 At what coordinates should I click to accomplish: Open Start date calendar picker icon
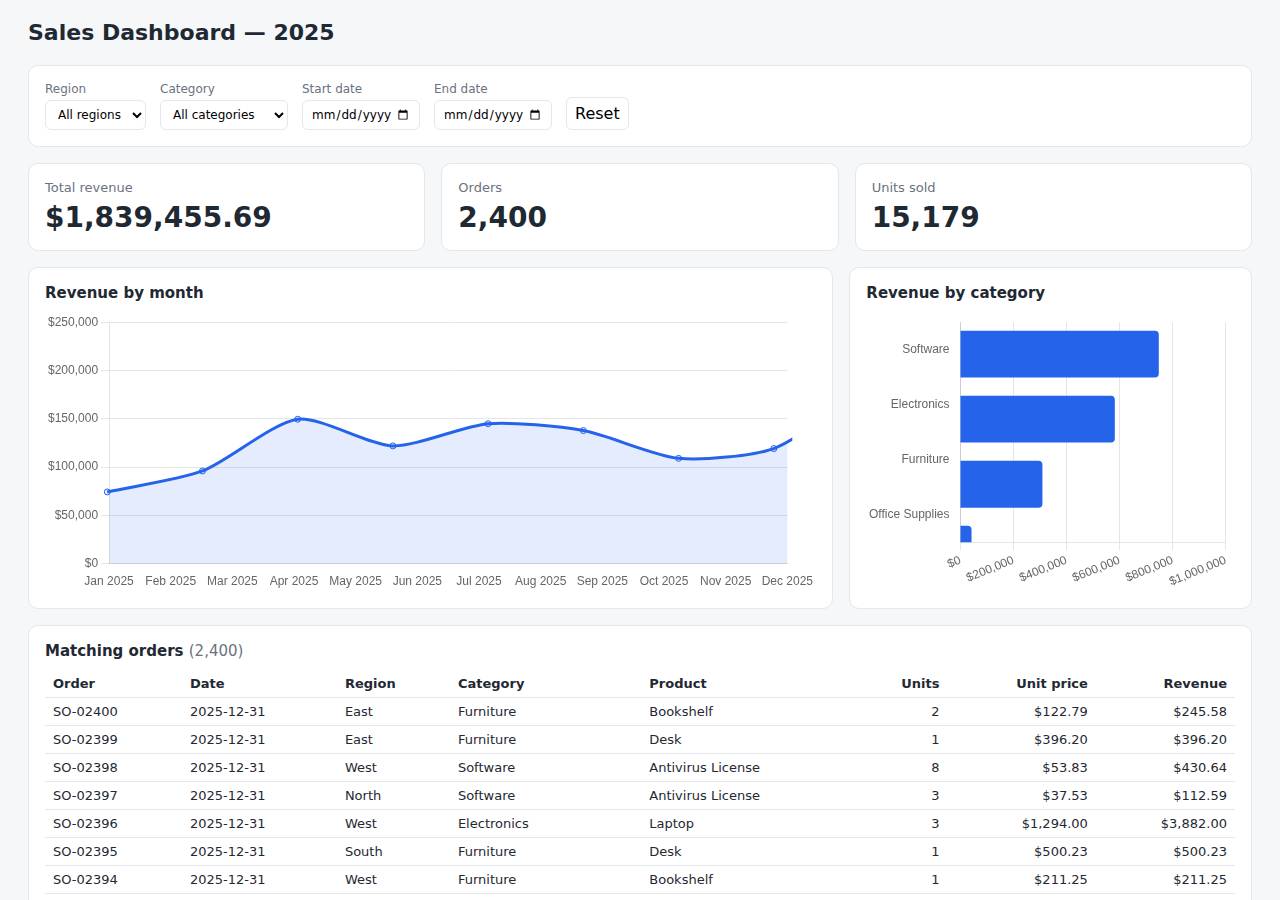[x=403, y=115]
